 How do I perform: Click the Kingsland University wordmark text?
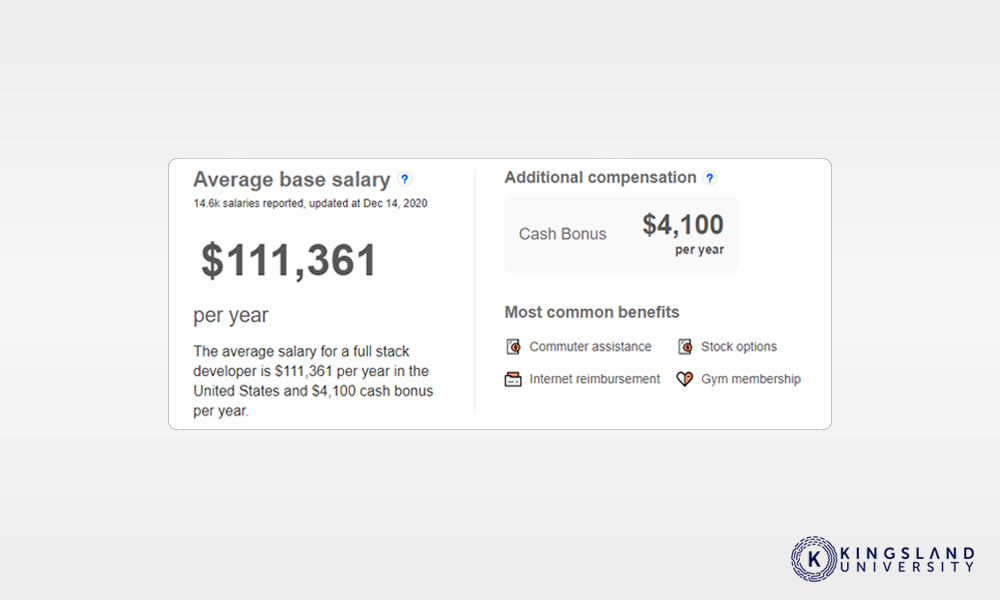(908, 559)
